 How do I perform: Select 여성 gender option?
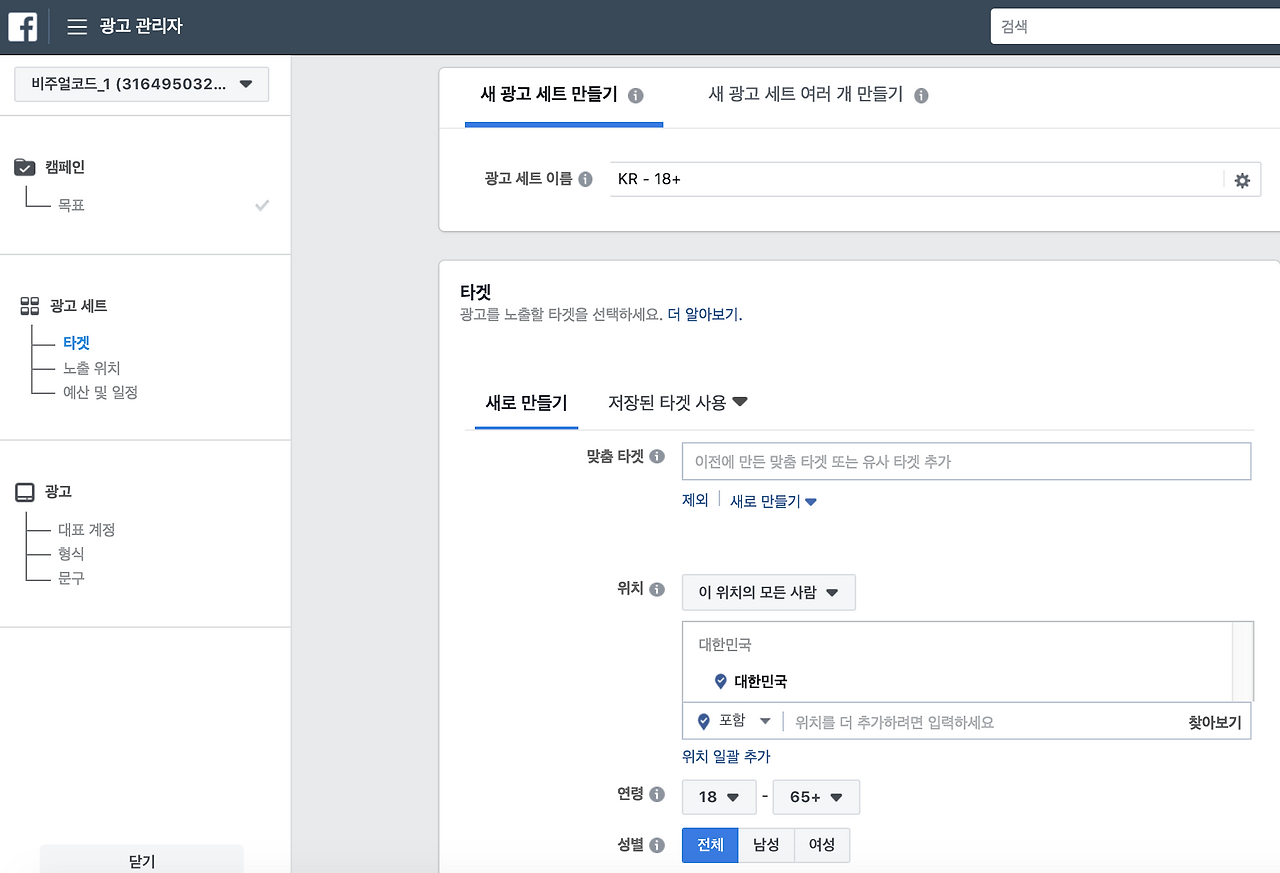[x=821, y=844]
